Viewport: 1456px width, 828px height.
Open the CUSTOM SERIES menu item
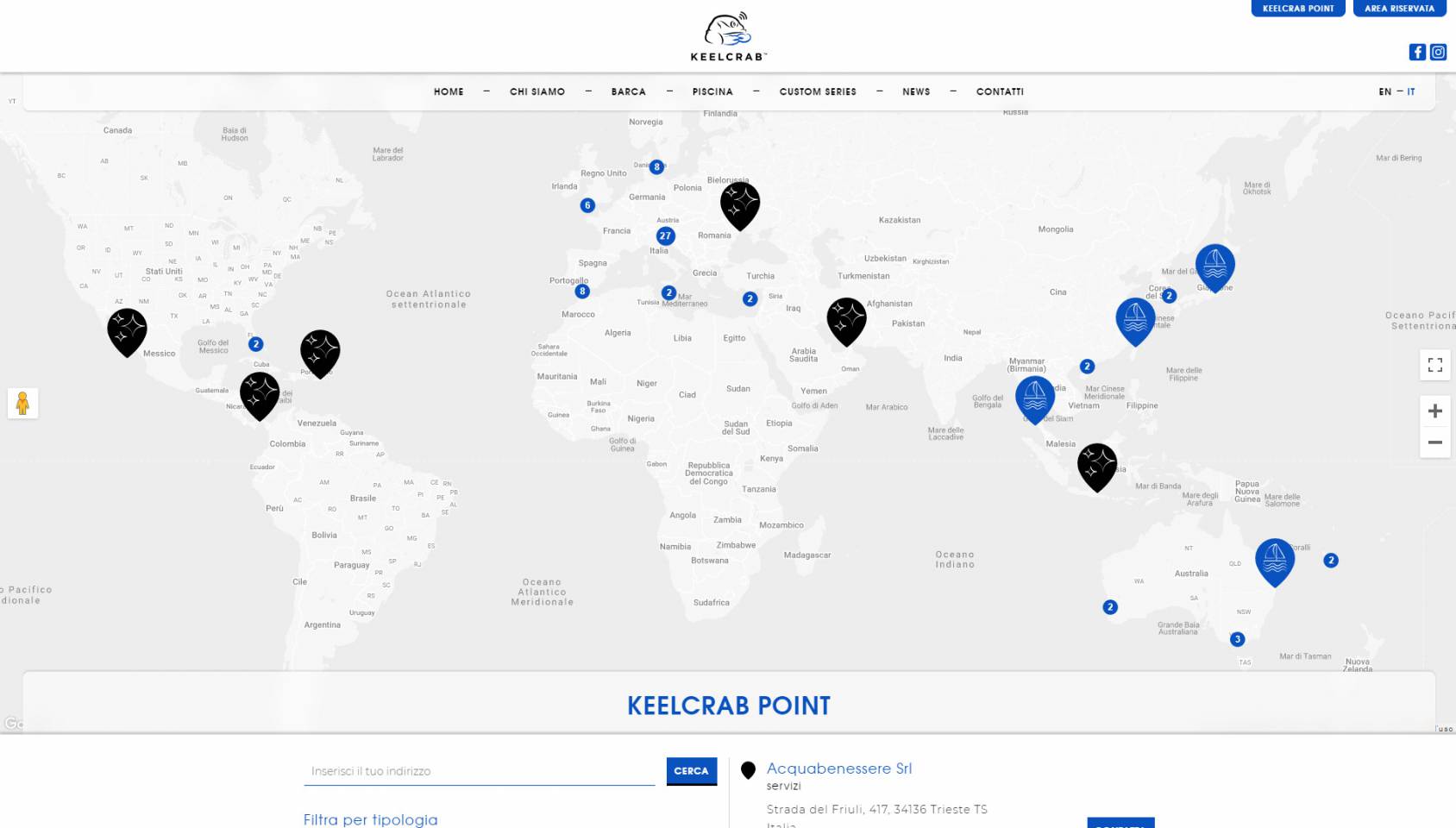(818, 91)
